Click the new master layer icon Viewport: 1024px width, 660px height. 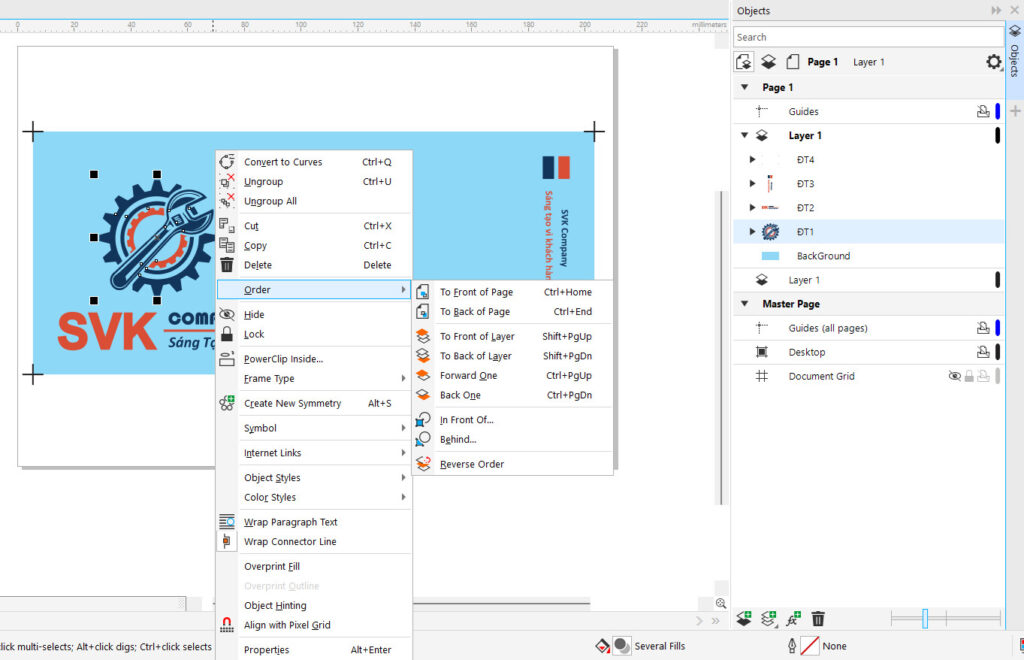768,619
